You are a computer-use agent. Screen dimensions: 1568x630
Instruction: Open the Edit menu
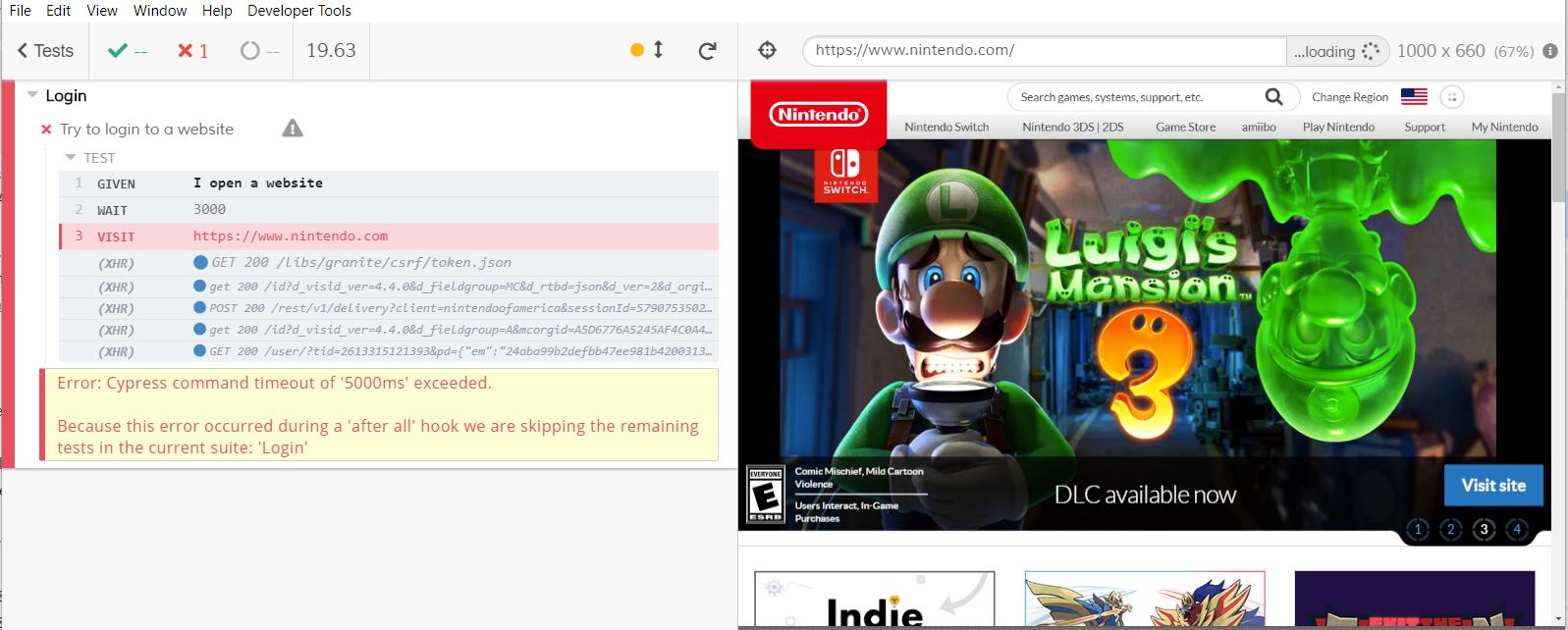(58, 10)
